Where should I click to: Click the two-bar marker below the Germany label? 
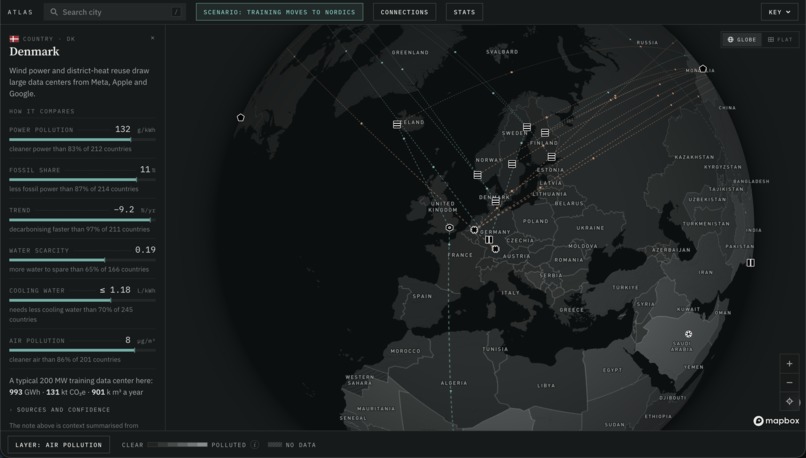pos(489,240)
